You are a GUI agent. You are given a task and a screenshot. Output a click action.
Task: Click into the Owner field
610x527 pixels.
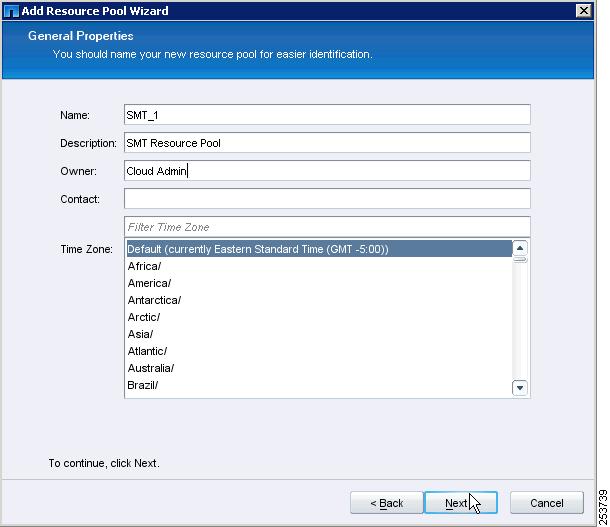coord(327,171)
